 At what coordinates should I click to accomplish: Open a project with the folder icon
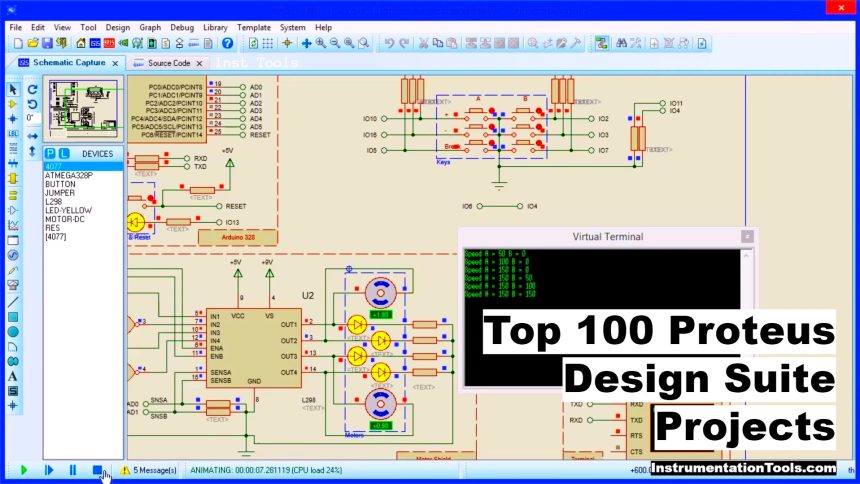[32, 43]
